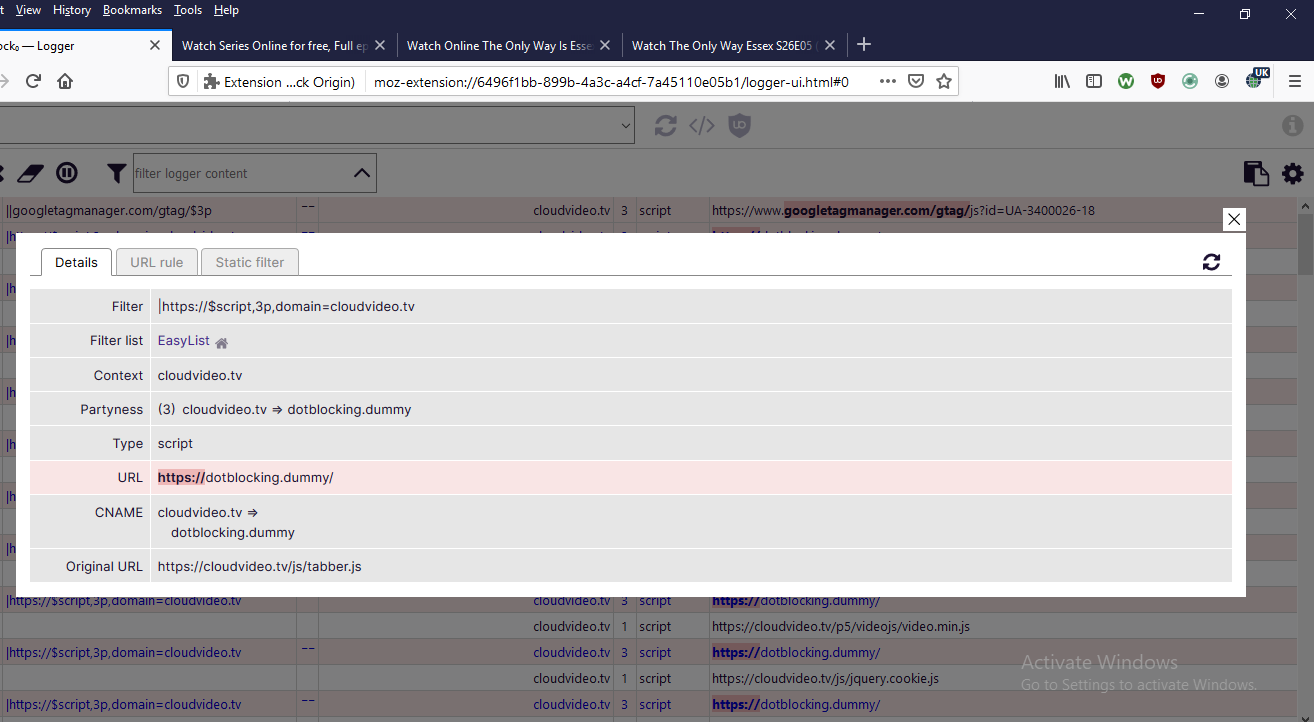Open uBlock Origin dashboard from the logger toolbar
Viewport: 1314px width, 722px height.
click(739, 125)
